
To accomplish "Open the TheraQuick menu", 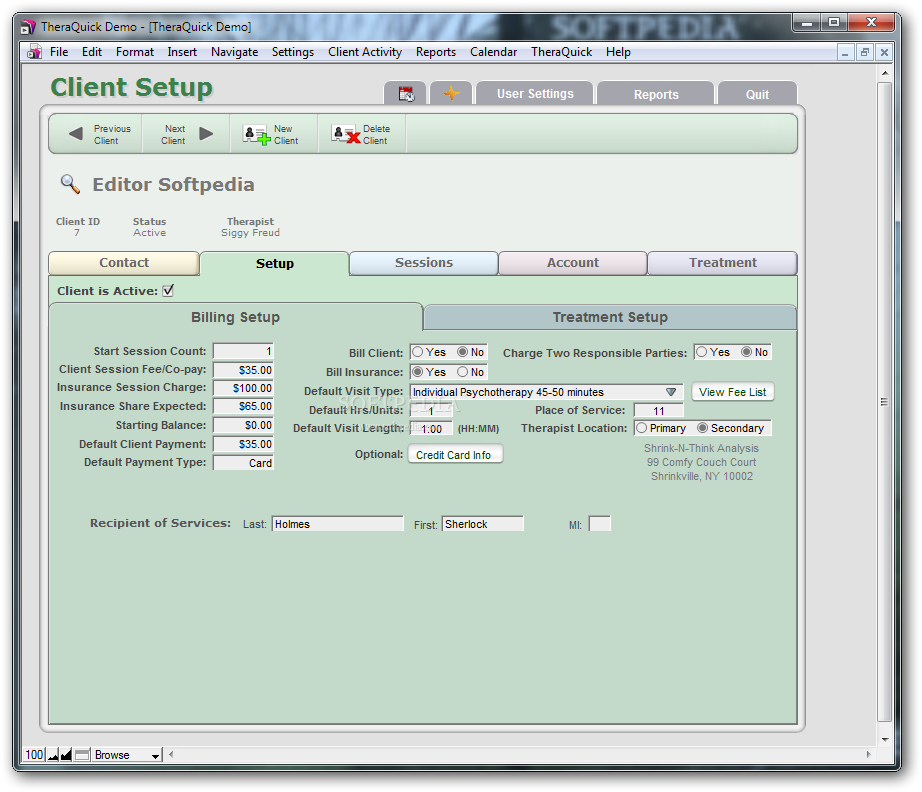I will (562, 52).
